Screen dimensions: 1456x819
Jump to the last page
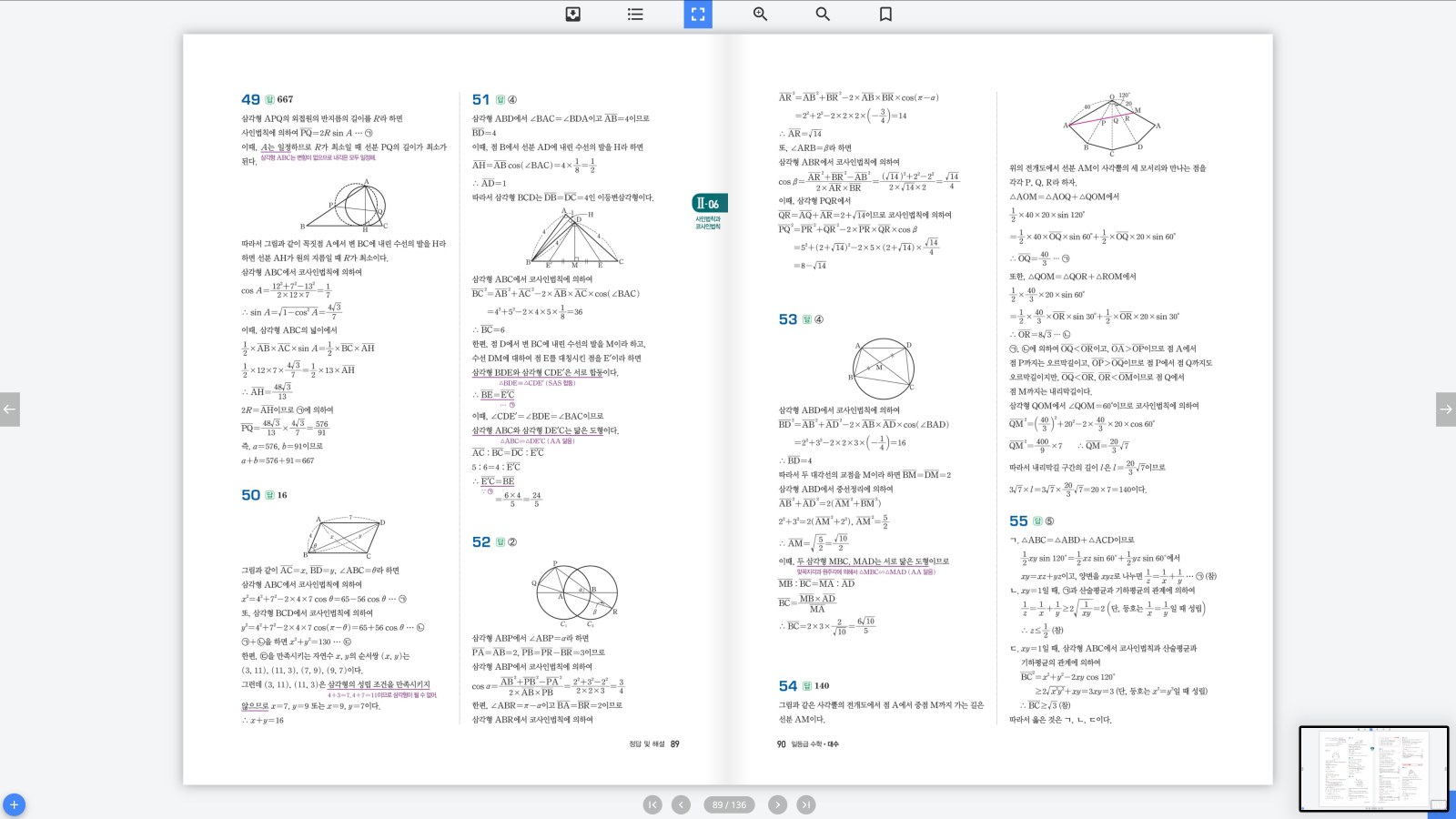click(806, 804)
